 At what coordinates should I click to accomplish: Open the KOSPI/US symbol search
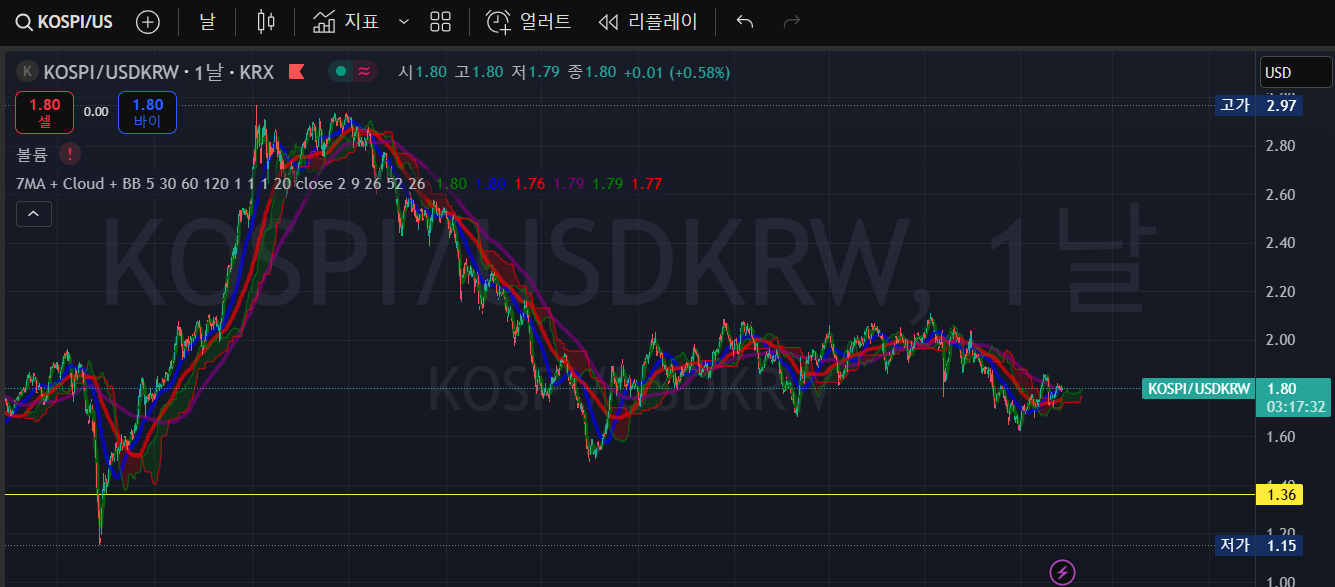pos(66,22)
